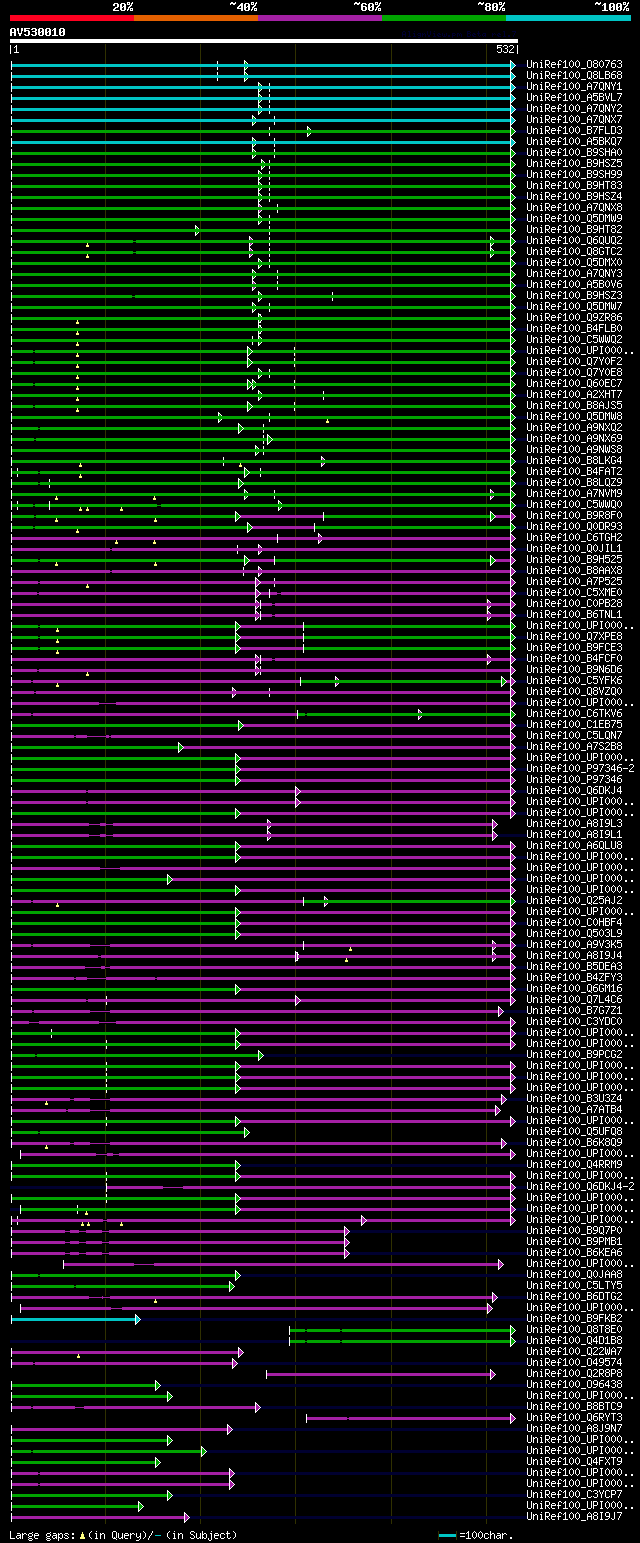Select hit label UniRef100_B9SH99

coord(574,174)
